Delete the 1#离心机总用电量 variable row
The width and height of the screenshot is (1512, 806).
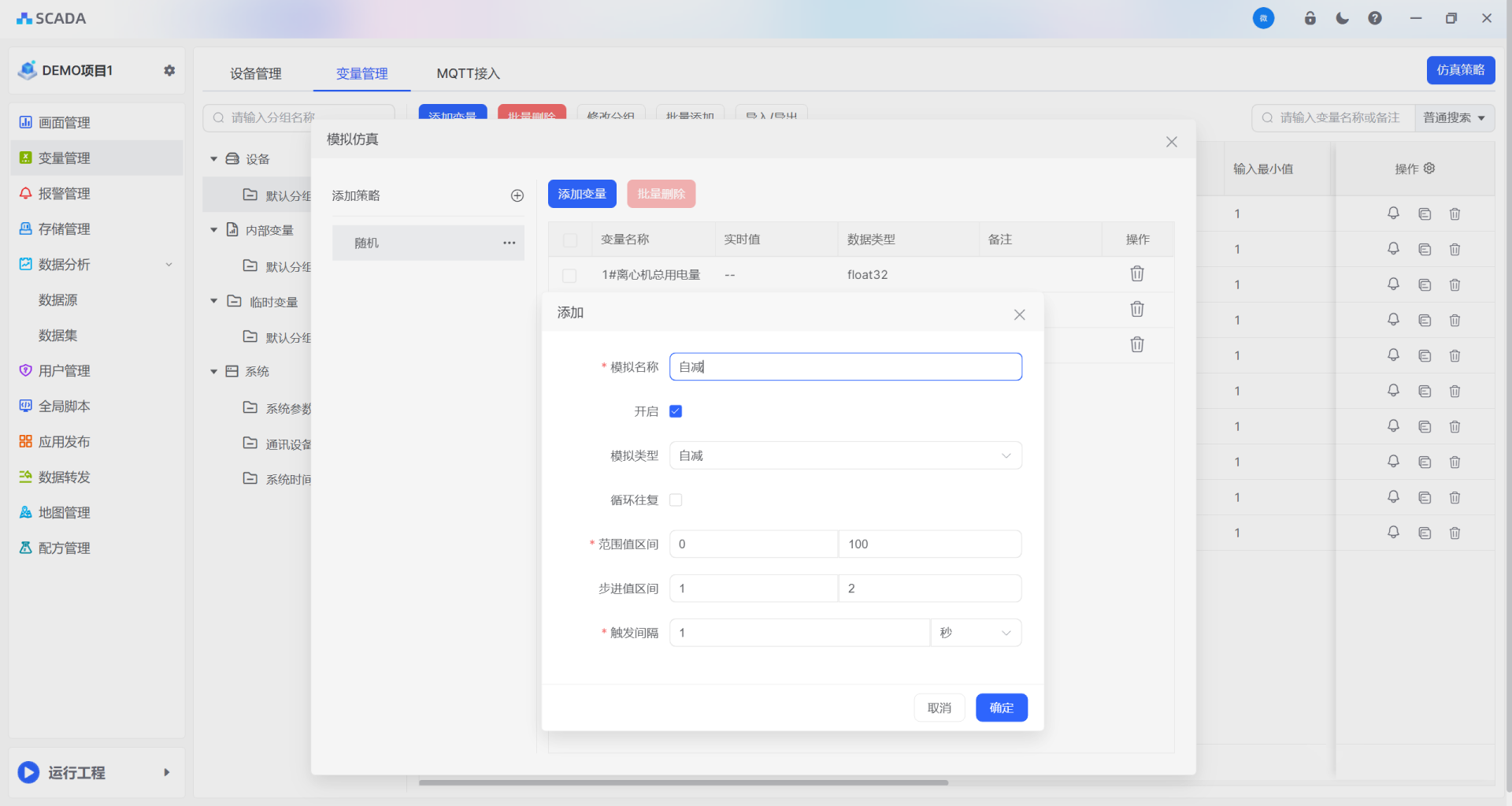(1136, 274)
